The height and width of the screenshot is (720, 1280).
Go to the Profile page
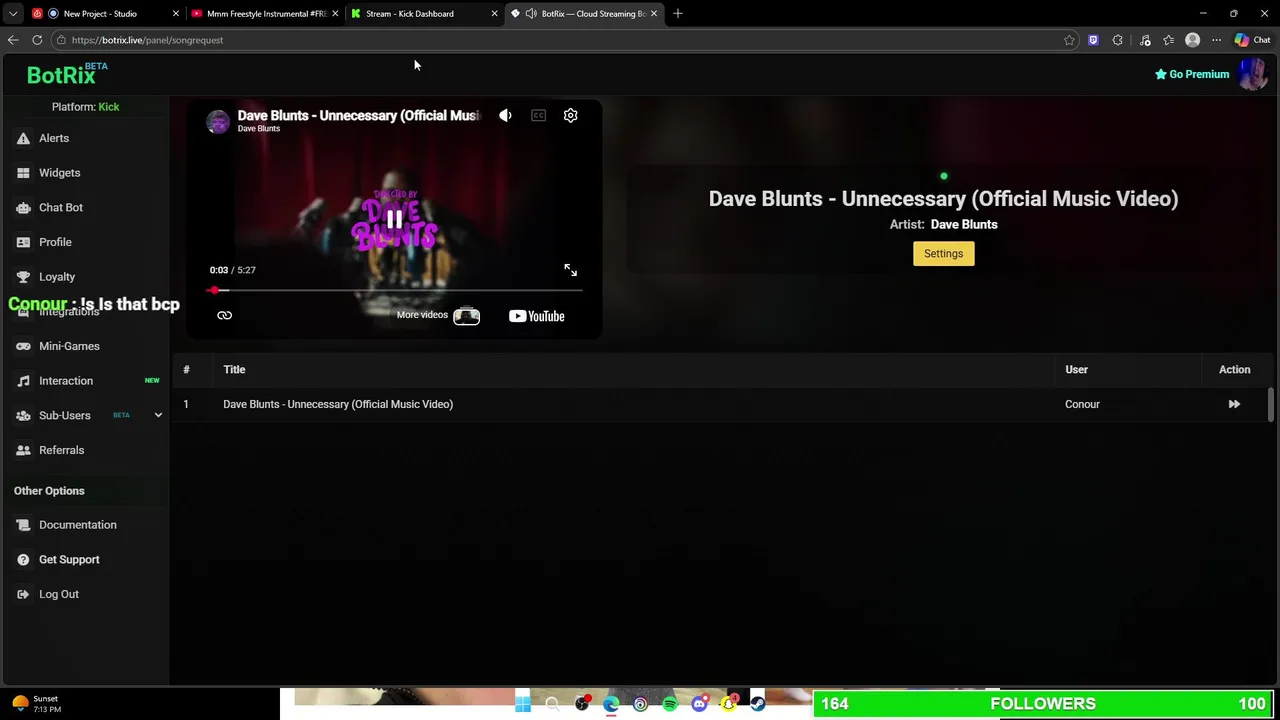click(x=55, y=242)
